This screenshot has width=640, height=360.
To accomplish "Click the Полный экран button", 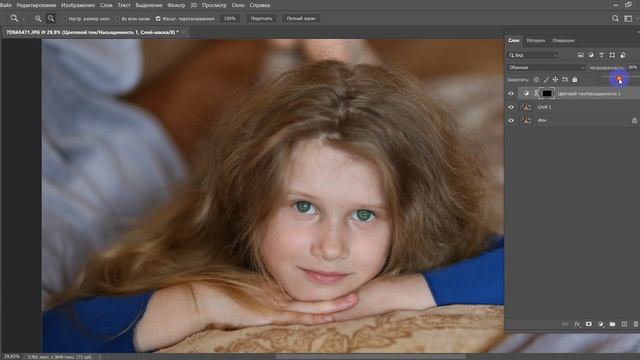I will [301, 18].
